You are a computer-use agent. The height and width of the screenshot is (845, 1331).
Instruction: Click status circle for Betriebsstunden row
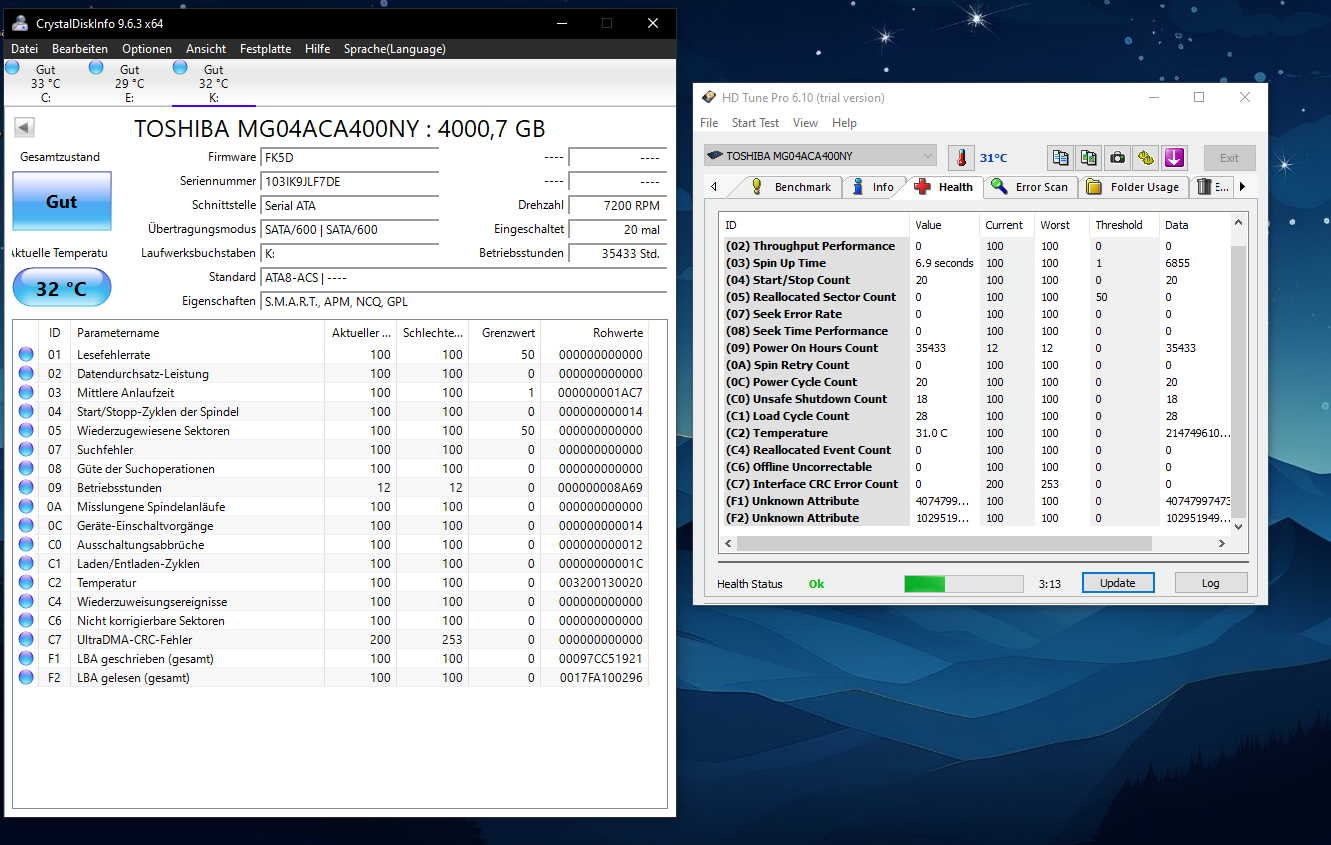[x=26, y=487]
